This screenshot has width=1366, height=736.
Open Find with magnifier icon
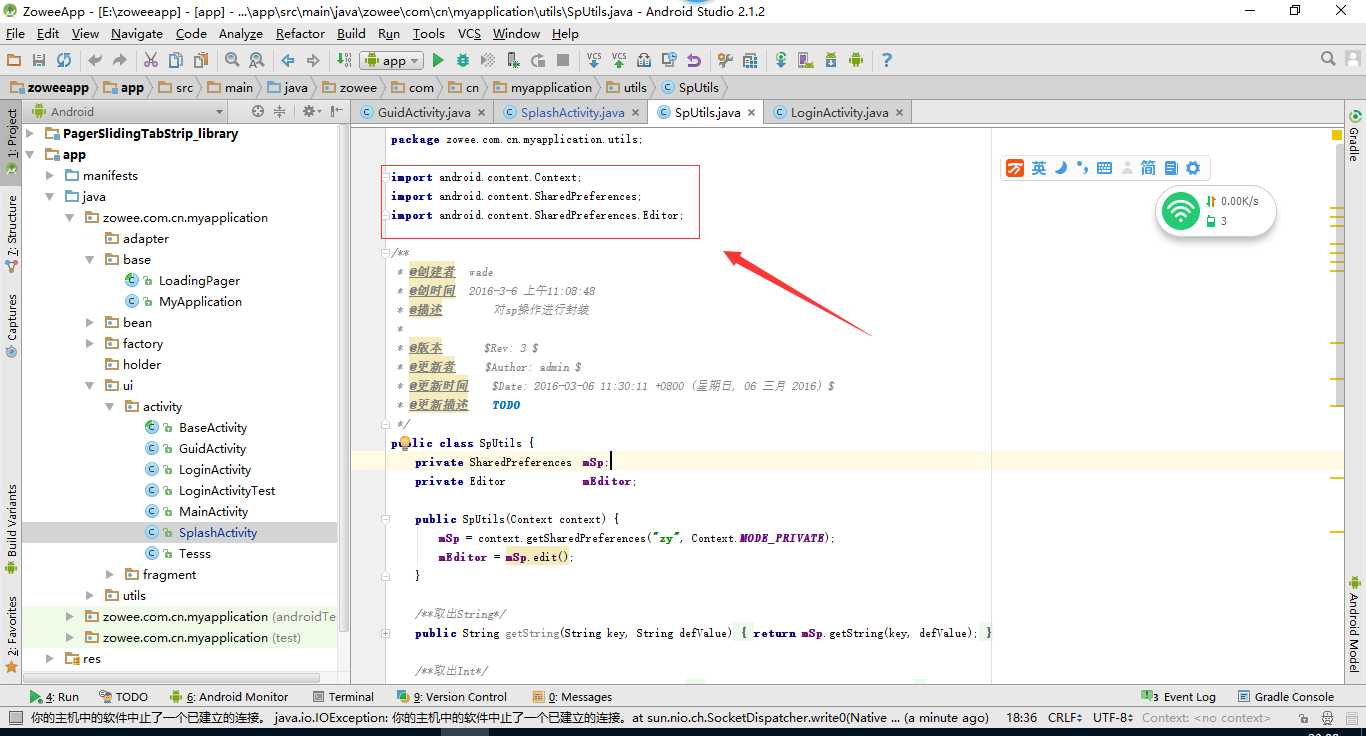(232, 60)
